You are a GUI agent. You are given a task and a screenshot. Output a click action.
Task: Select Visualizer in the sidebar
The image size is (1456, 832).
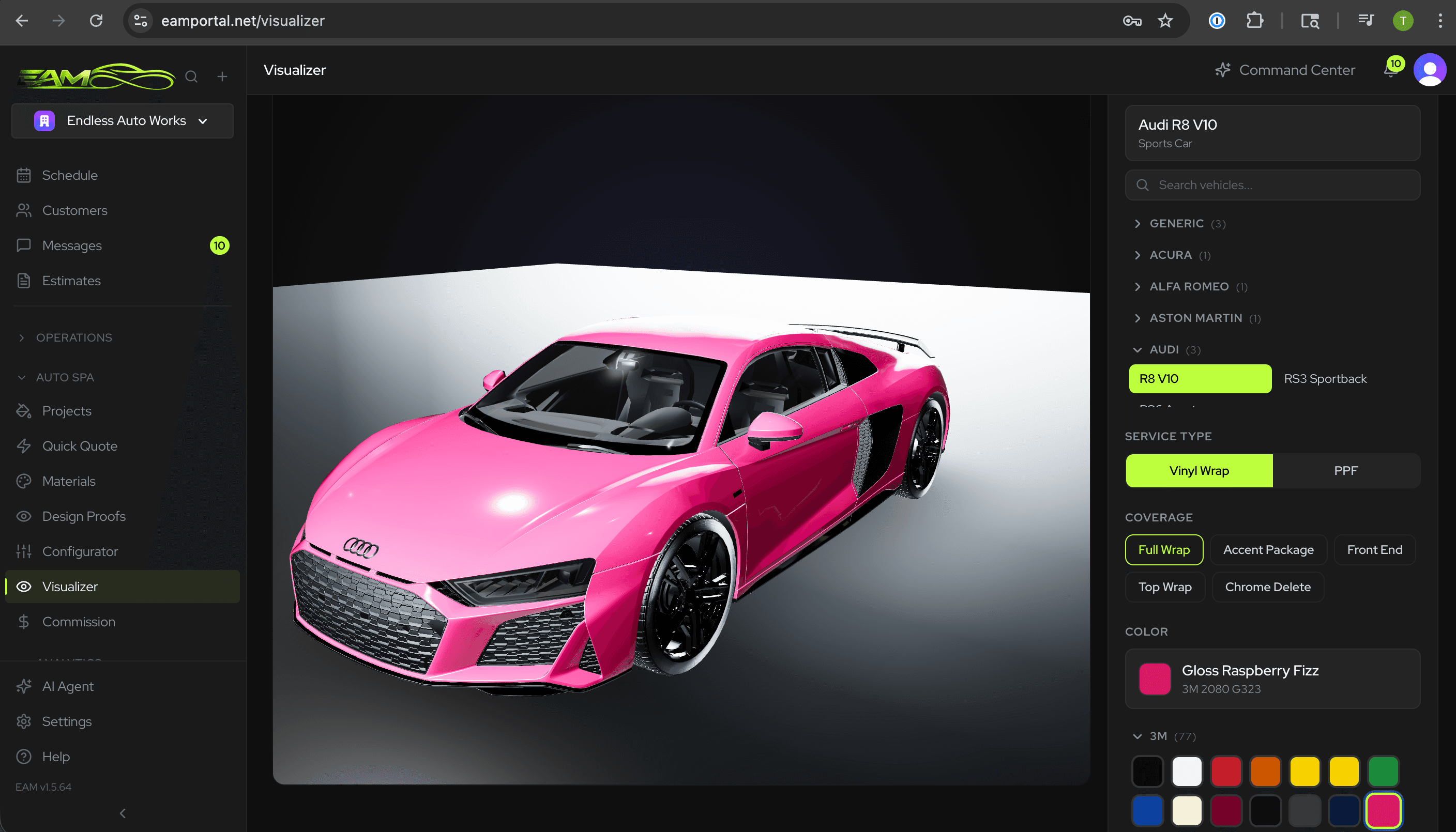click(123, 587)
